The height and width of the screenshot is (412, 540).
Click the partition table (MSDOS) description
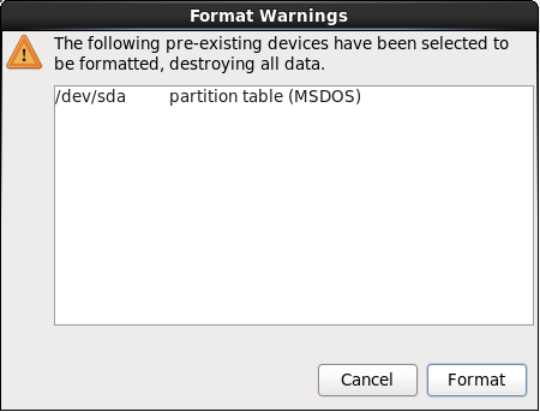coord(265,97)
